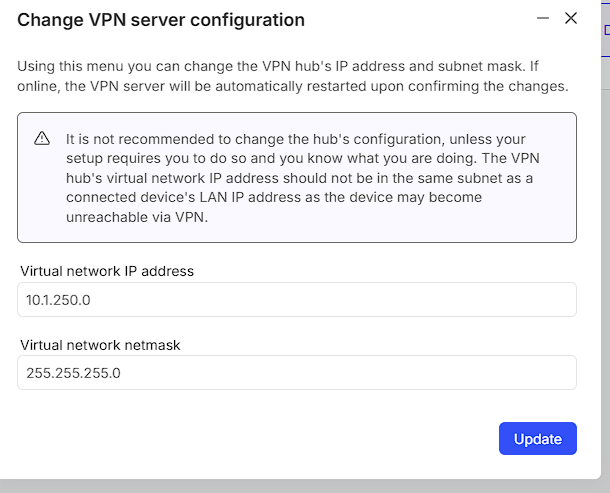Minimize the VPN server configuration dialog
The height and width of the screenshot is (493, 610).
point(543,18)
